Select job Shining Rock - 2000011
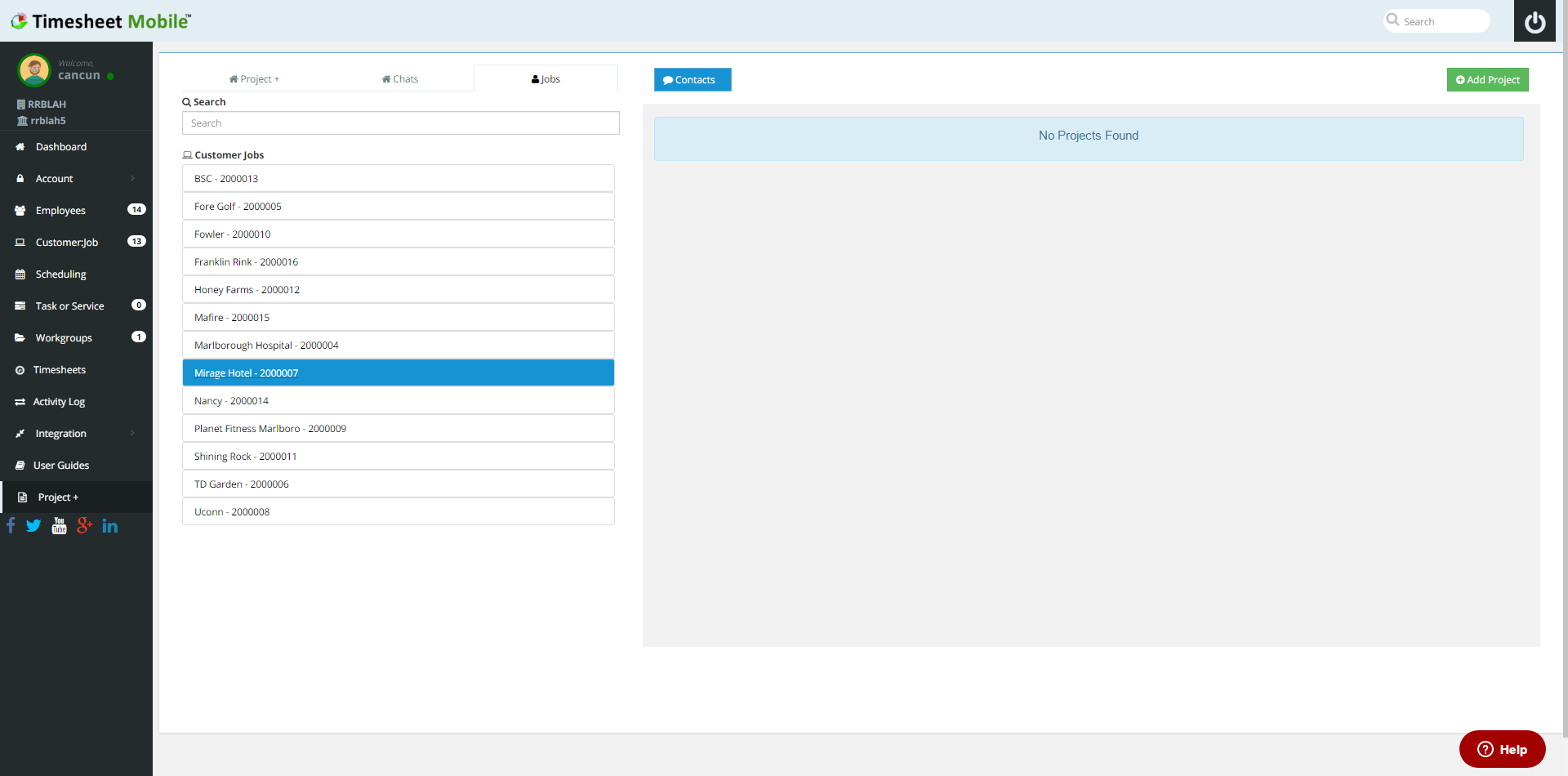Screen dimensions: 1568x776 point(399,457)
